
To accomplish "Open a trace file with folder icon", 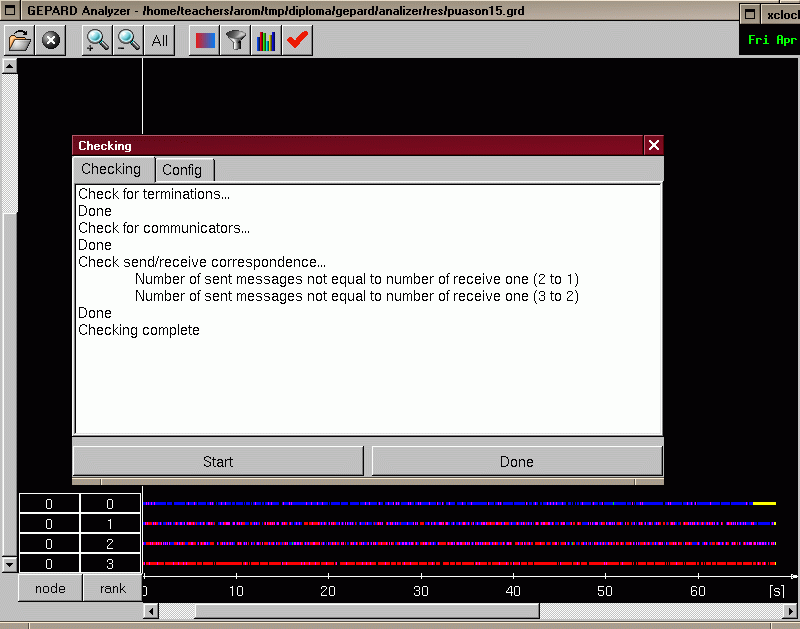I will [x=19, y=41].
